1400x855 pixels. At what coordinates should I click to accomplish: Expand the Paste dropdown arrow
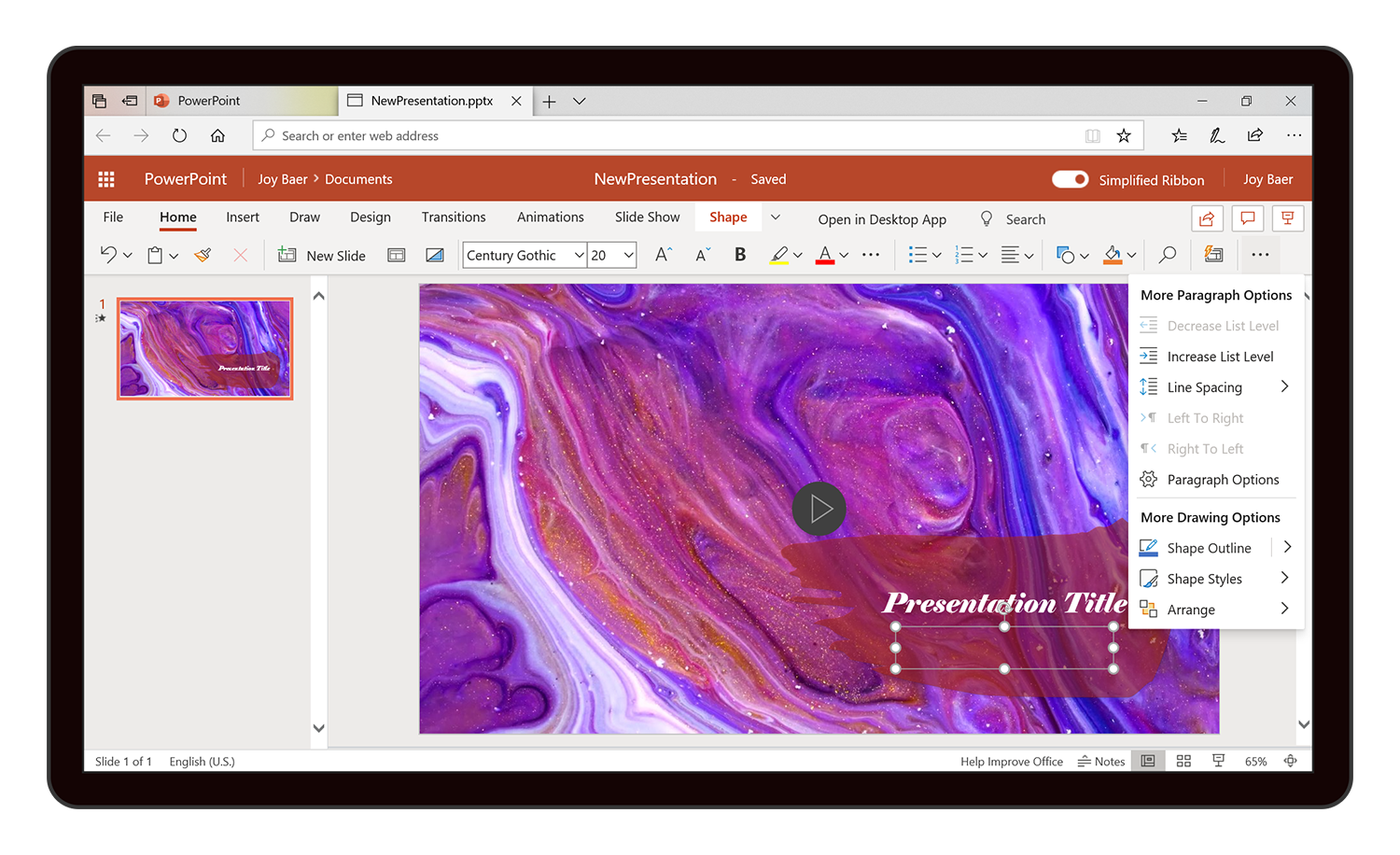174,255
